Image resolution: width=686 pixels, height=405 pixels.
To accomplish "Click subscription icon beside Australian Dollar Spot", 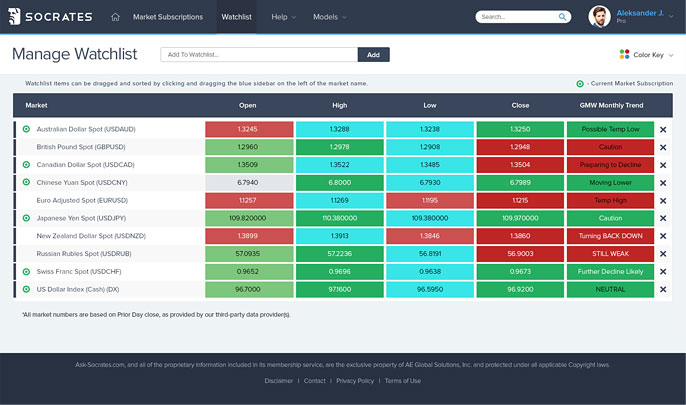I will 26,129.
